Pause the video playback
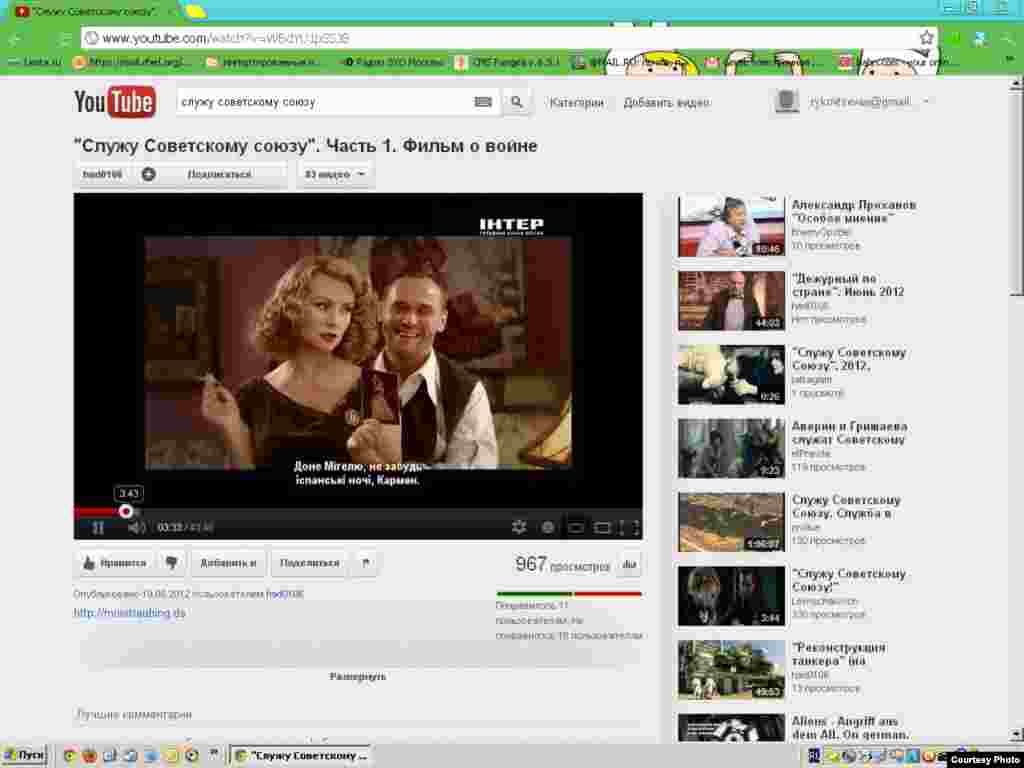The image size is (1024, 768). pyautogui.click(x=98, y=527)
